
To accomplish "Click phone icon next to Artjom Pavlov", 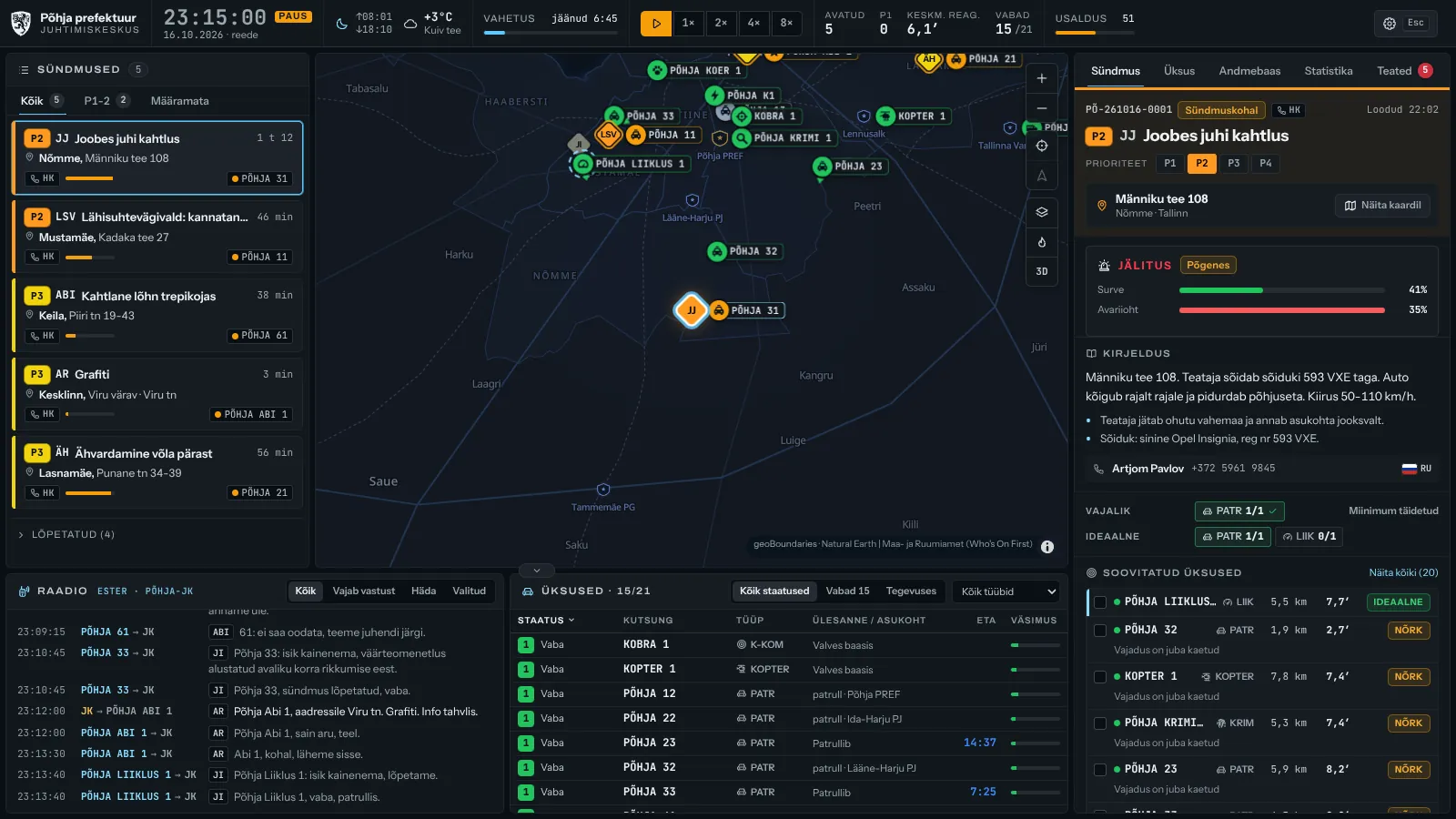I will (x=1098, y=469).
